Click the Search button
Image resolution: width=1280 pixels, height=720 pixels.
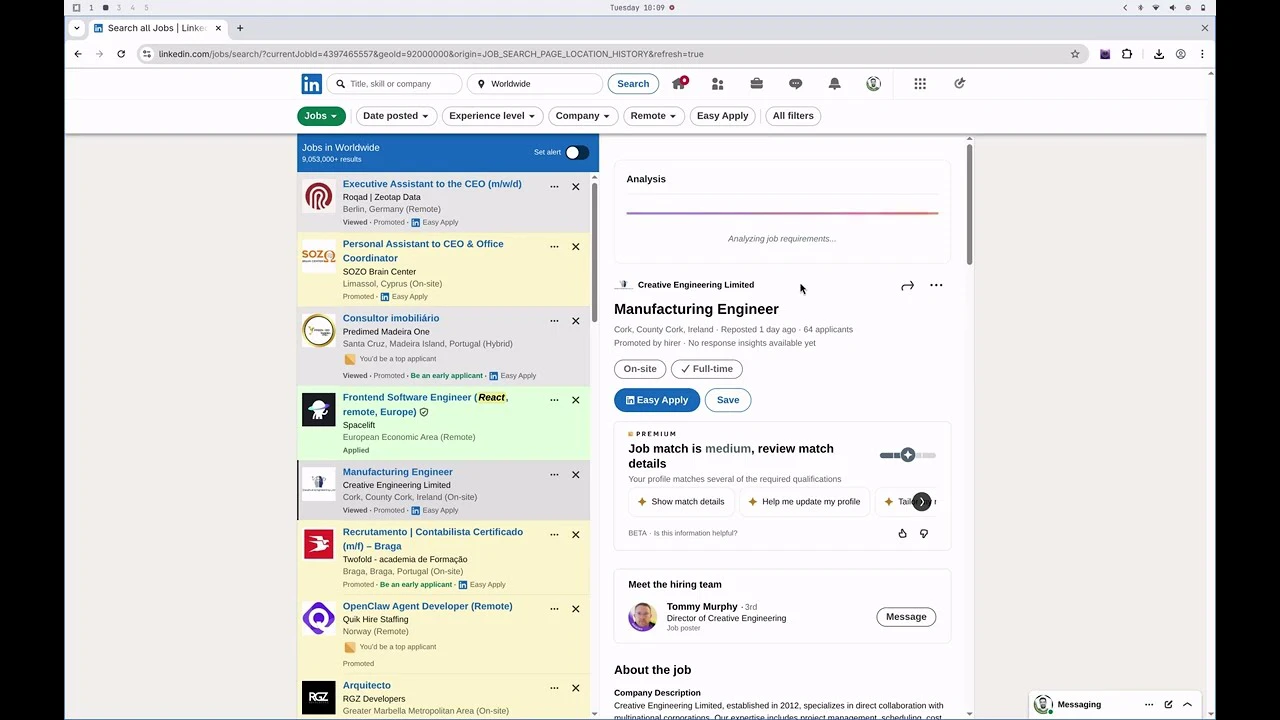(633, 84)
